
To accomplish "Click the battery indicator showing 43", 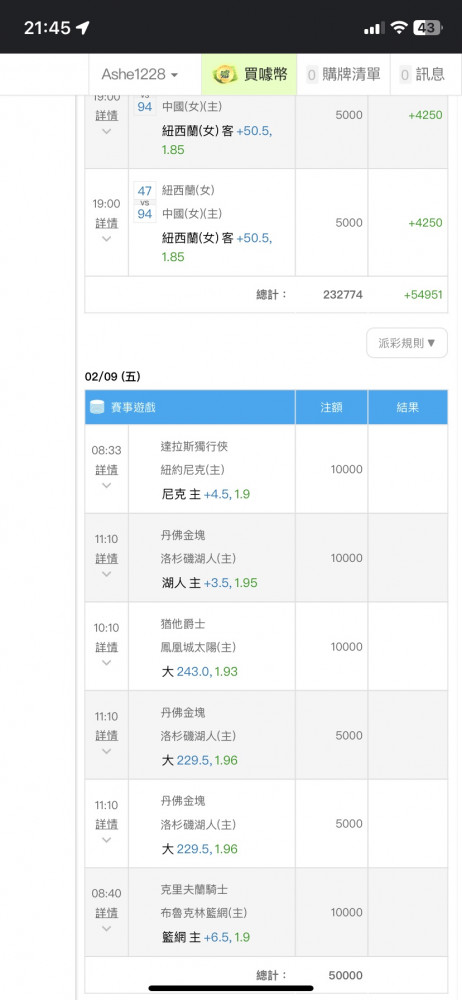I will (427, 27).
